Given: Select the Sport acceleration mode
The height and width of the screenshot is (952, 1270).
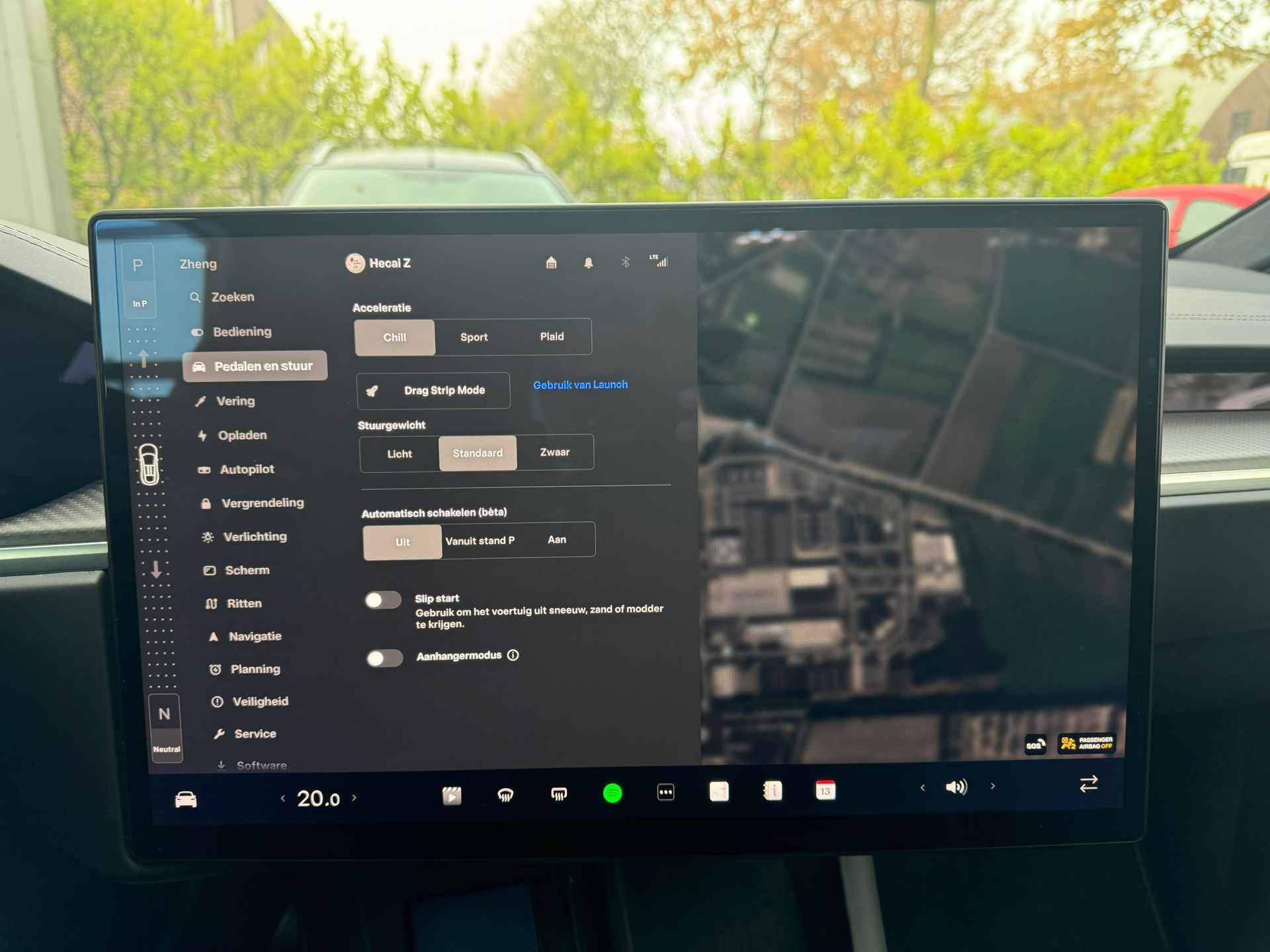Looking at the screenshot, I should [474, 337].
